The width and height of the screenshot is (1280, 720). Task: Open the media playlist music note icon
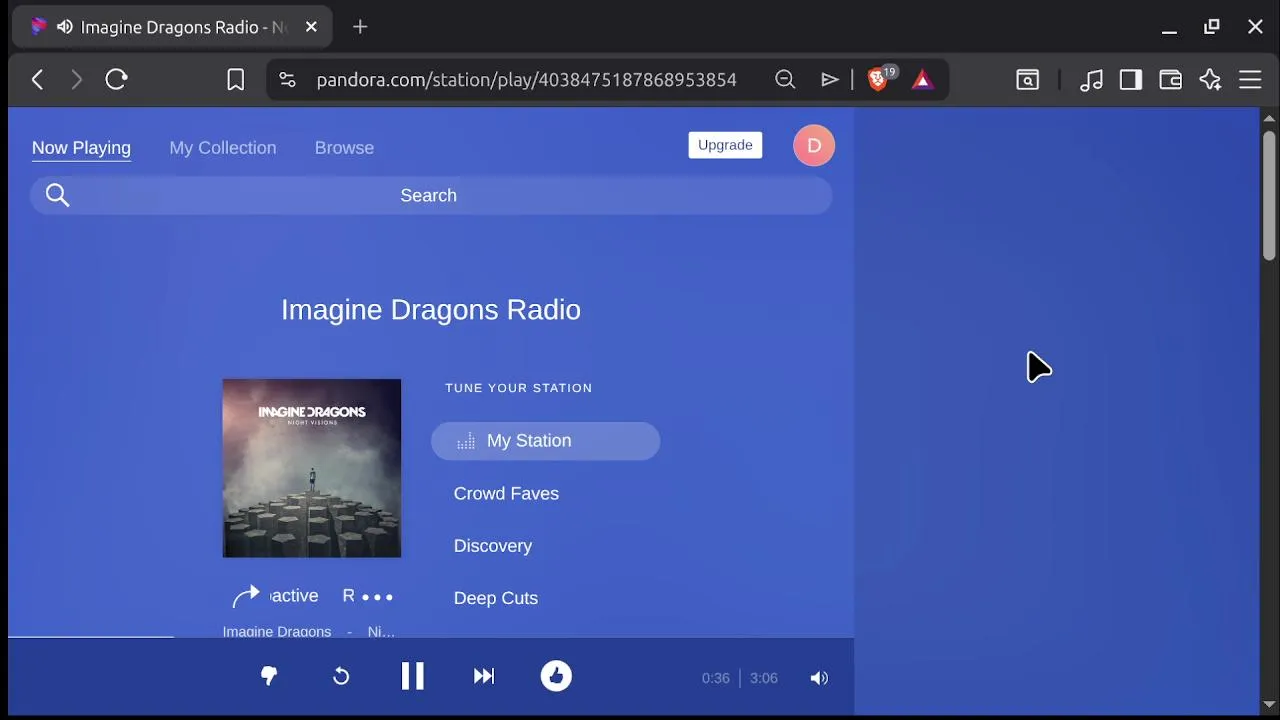(1092, 80)
